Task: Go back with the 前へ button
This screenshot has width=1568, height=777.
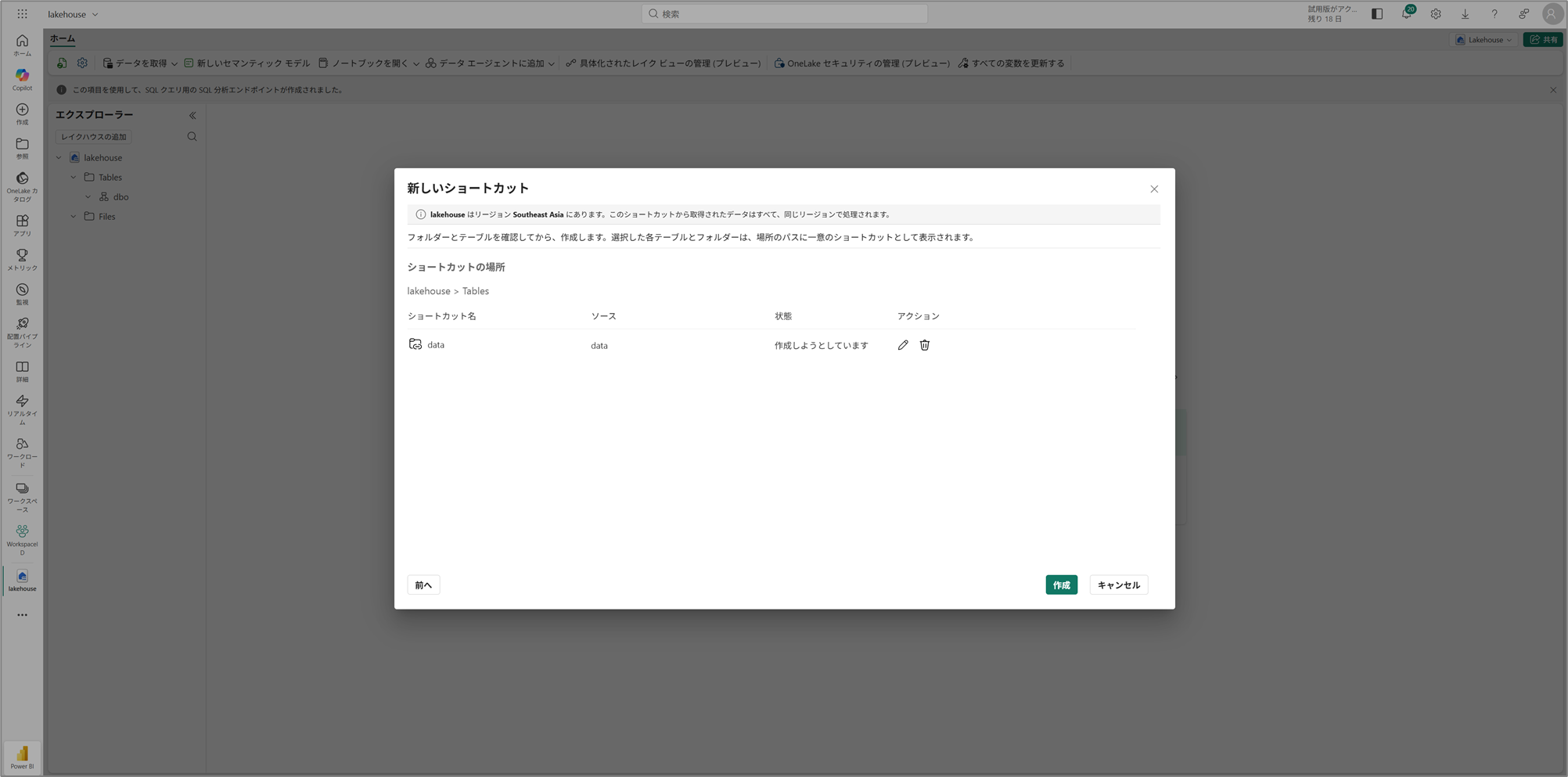Action: [423, 585]
